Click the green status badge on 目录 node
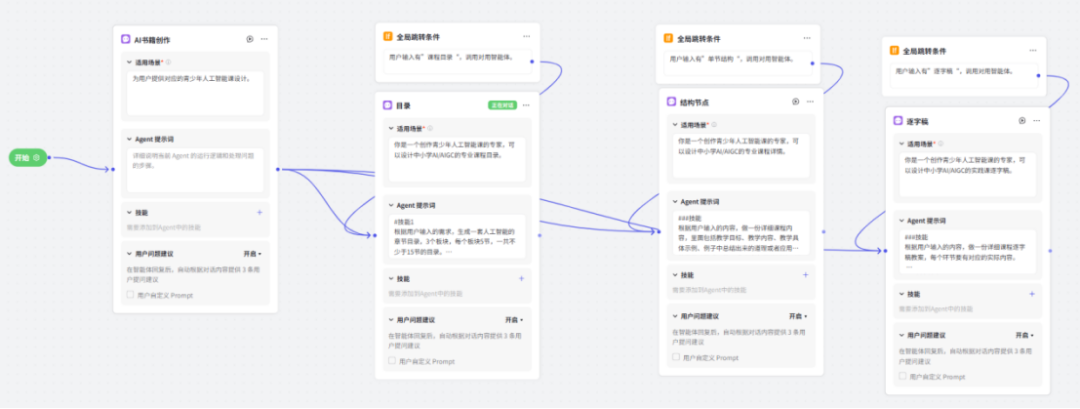This screenshot has height=409, width=1080. tap(501, 105)
